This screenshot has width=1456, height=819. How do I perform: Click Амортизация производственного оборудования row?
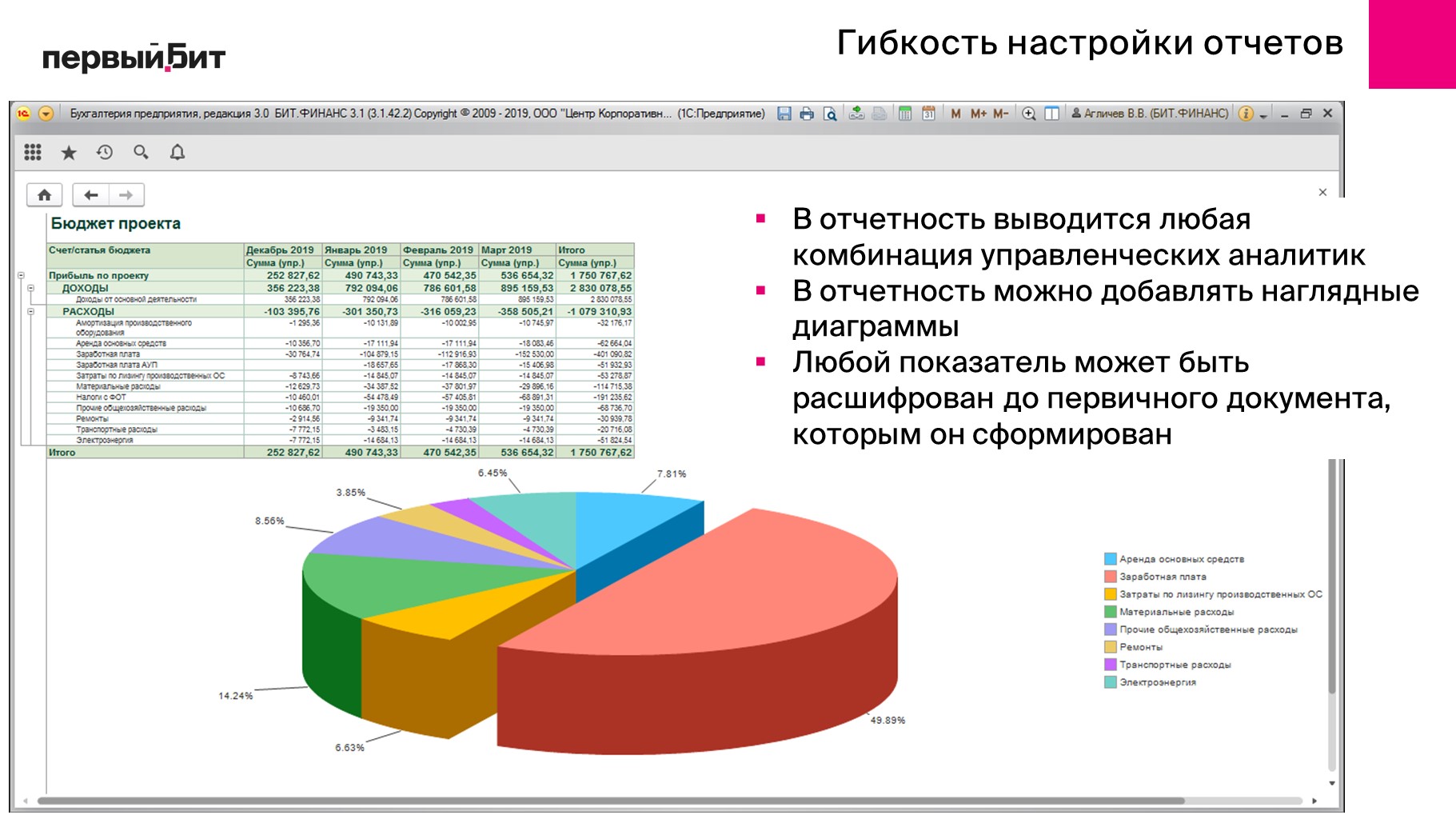[x=341, y=328]
